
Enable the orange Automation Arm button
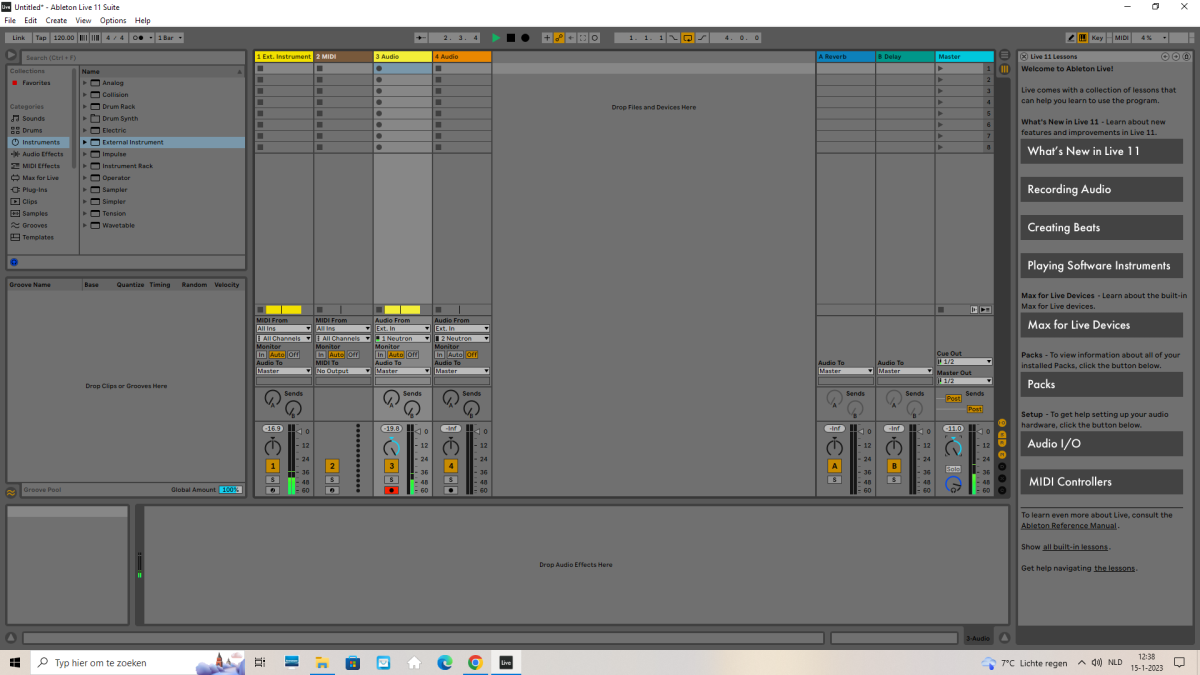[x=559, y=38]
